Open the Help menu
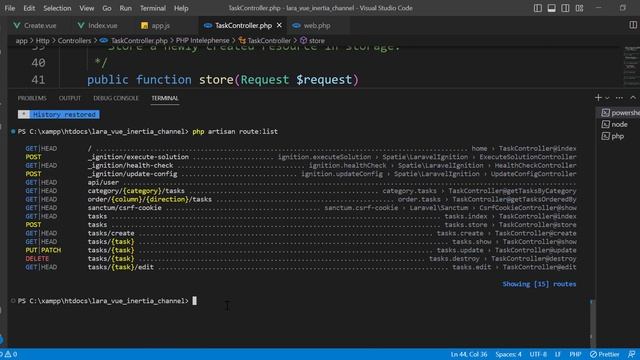Image resolution: width=640 pixels, height=360 pixels. tap(181, 8)
